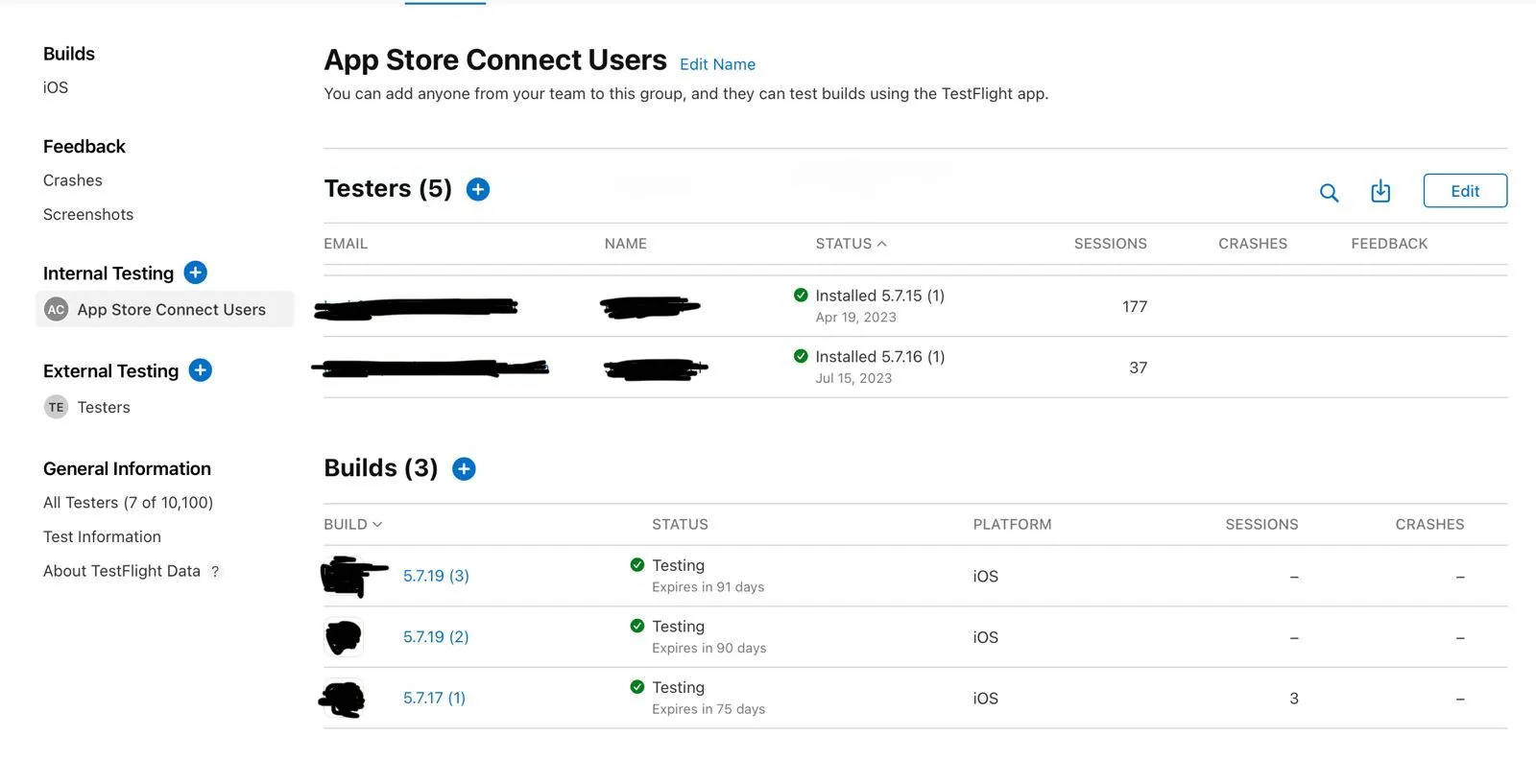Screen dimensions: 1536x784
Task: Click the search magnifier icon in Testers
Action: tap(1329, 193)
